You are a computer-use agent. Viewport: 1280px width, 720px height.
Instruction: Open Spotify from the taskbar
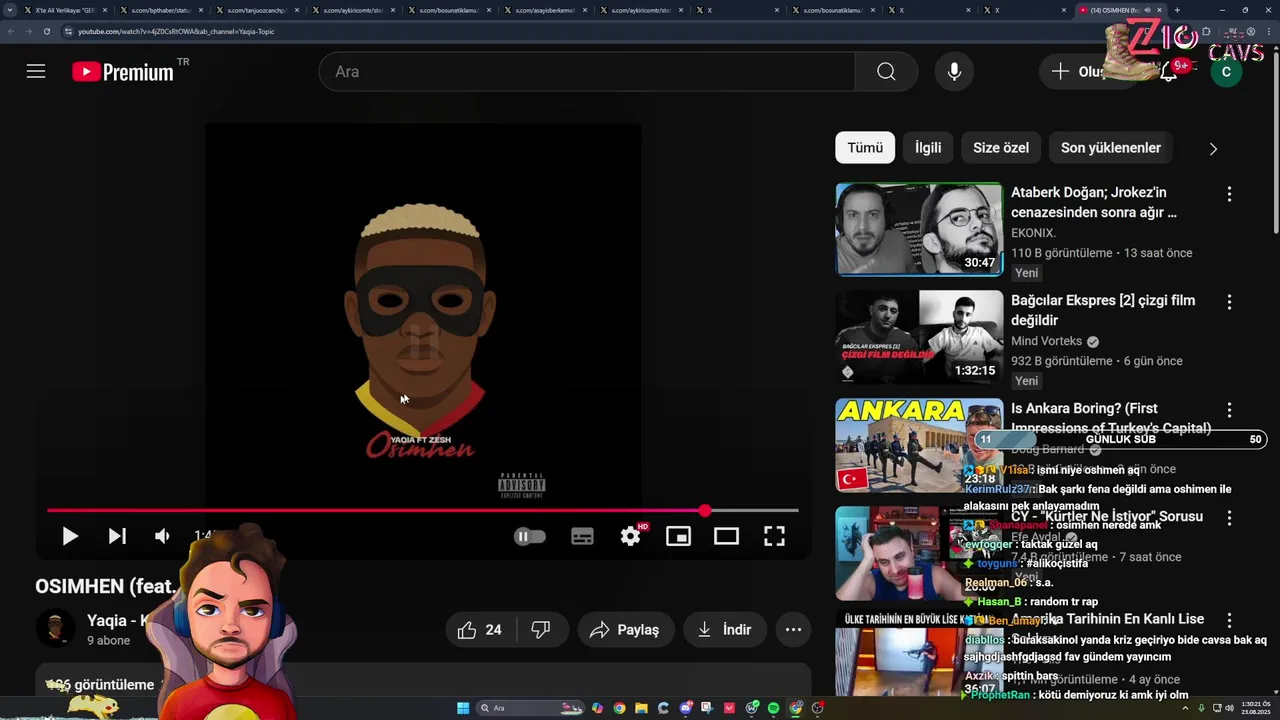(773, 708)
